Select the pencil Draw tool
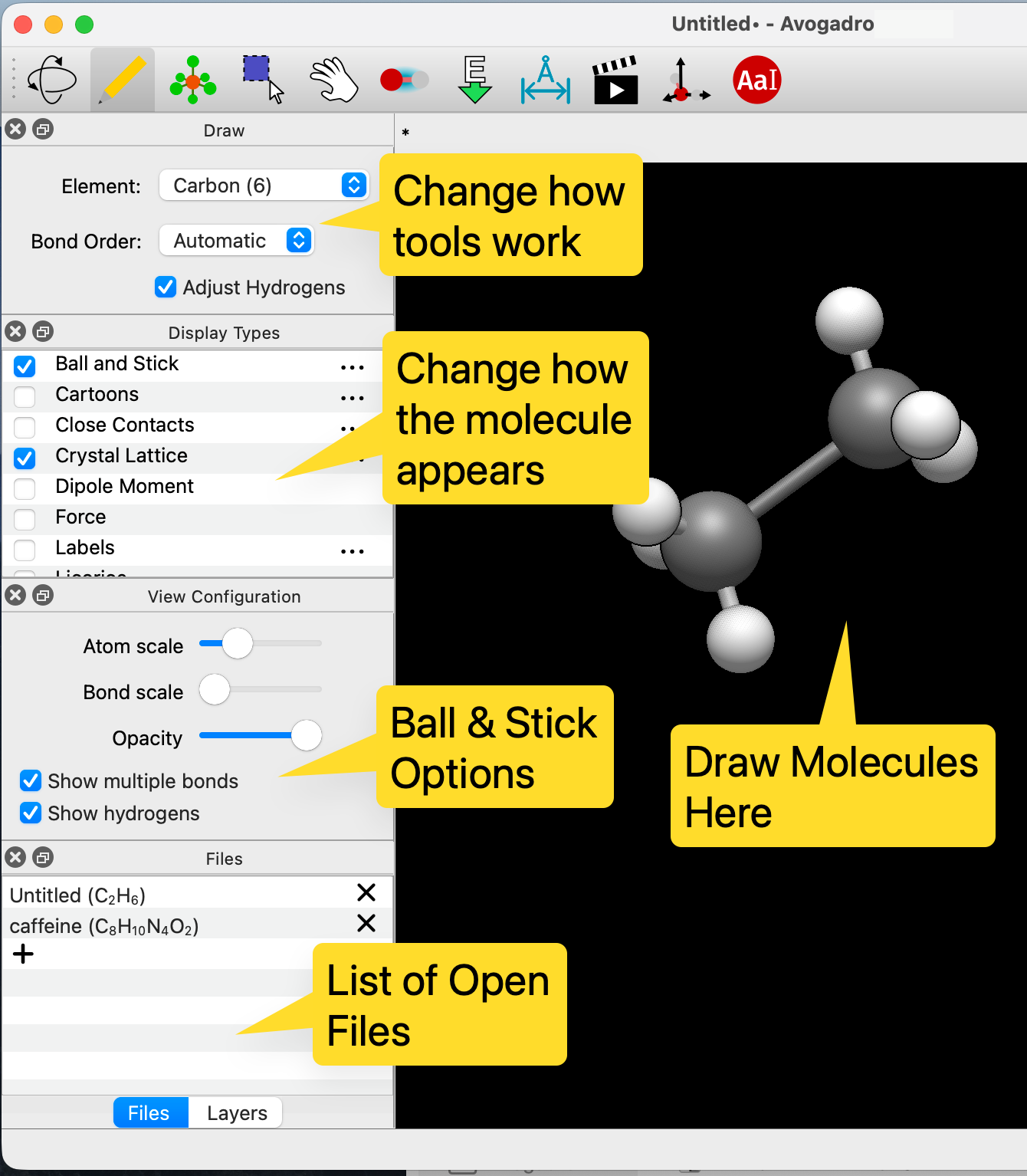 click(122, 79)
